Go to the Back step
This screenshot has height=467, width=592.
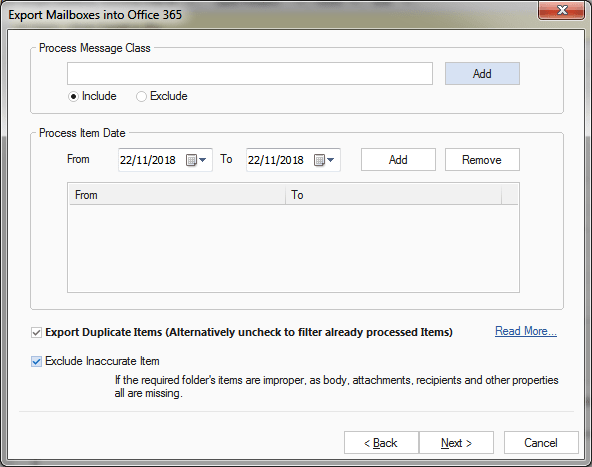[x=381, y=442]
